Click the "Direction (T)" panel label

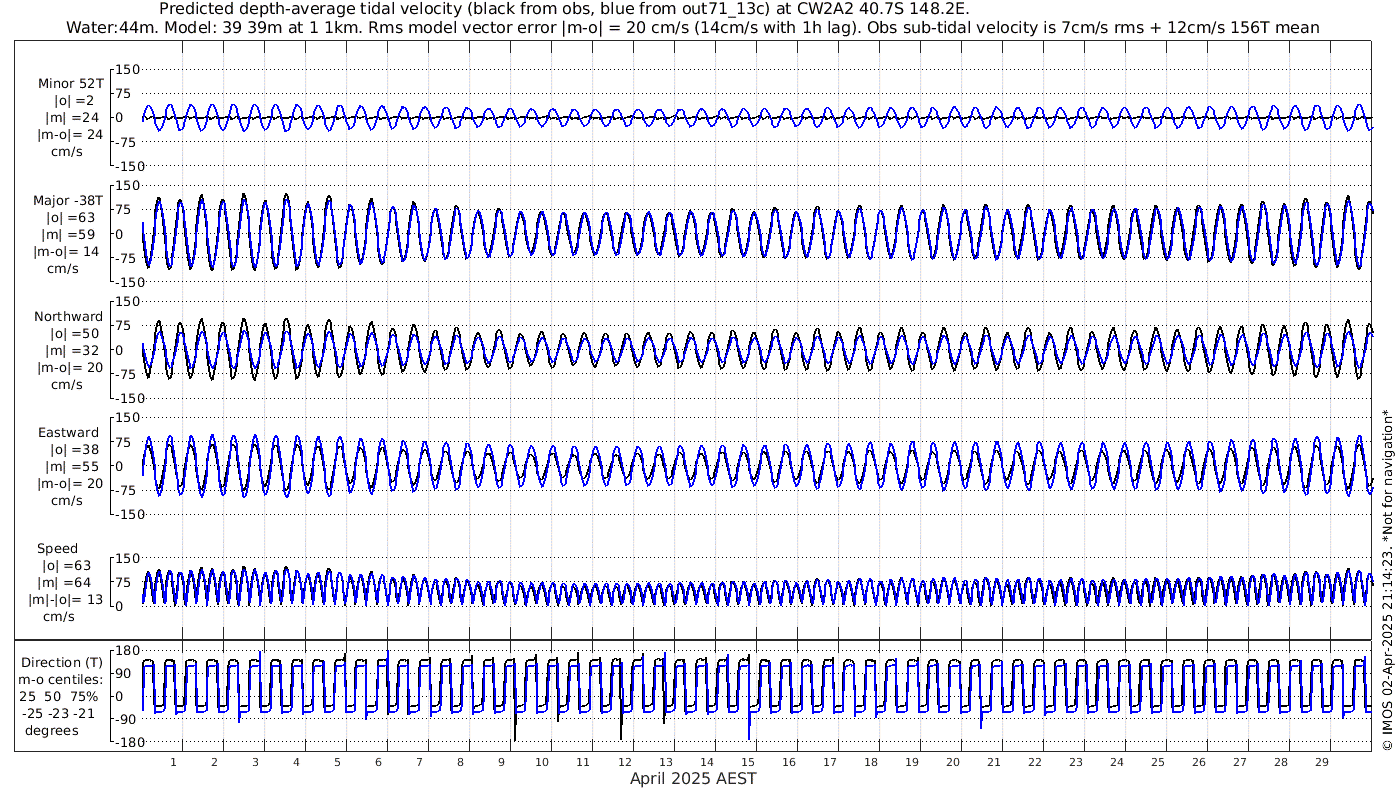(x=64, y=663)
